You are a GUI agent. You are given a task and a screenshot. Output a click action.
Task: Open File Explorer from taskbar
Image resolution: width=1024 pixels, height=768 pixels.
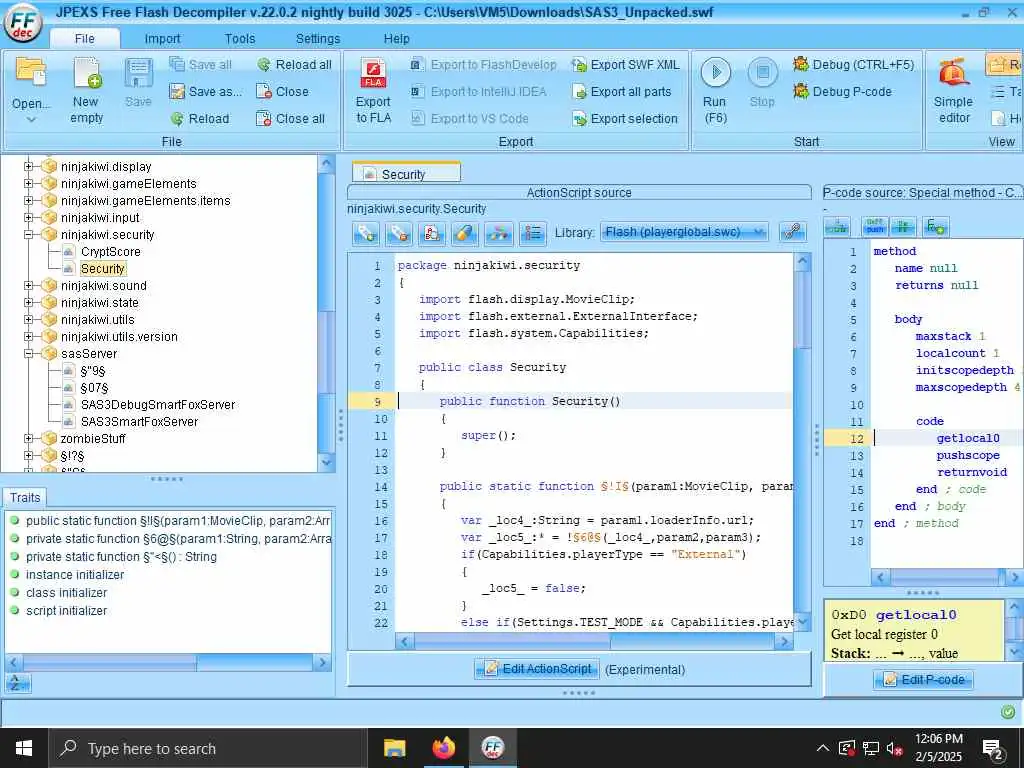pos(394,748)
